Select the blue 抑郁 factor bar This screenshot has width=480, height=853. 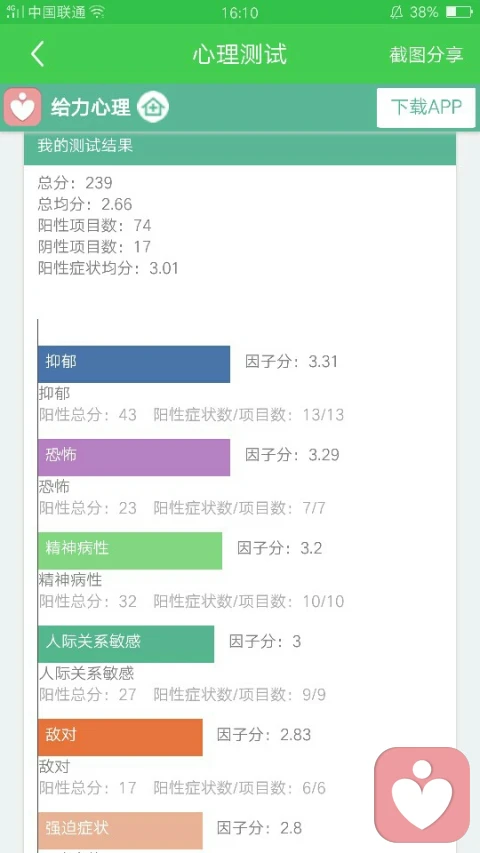click(134, 364)
